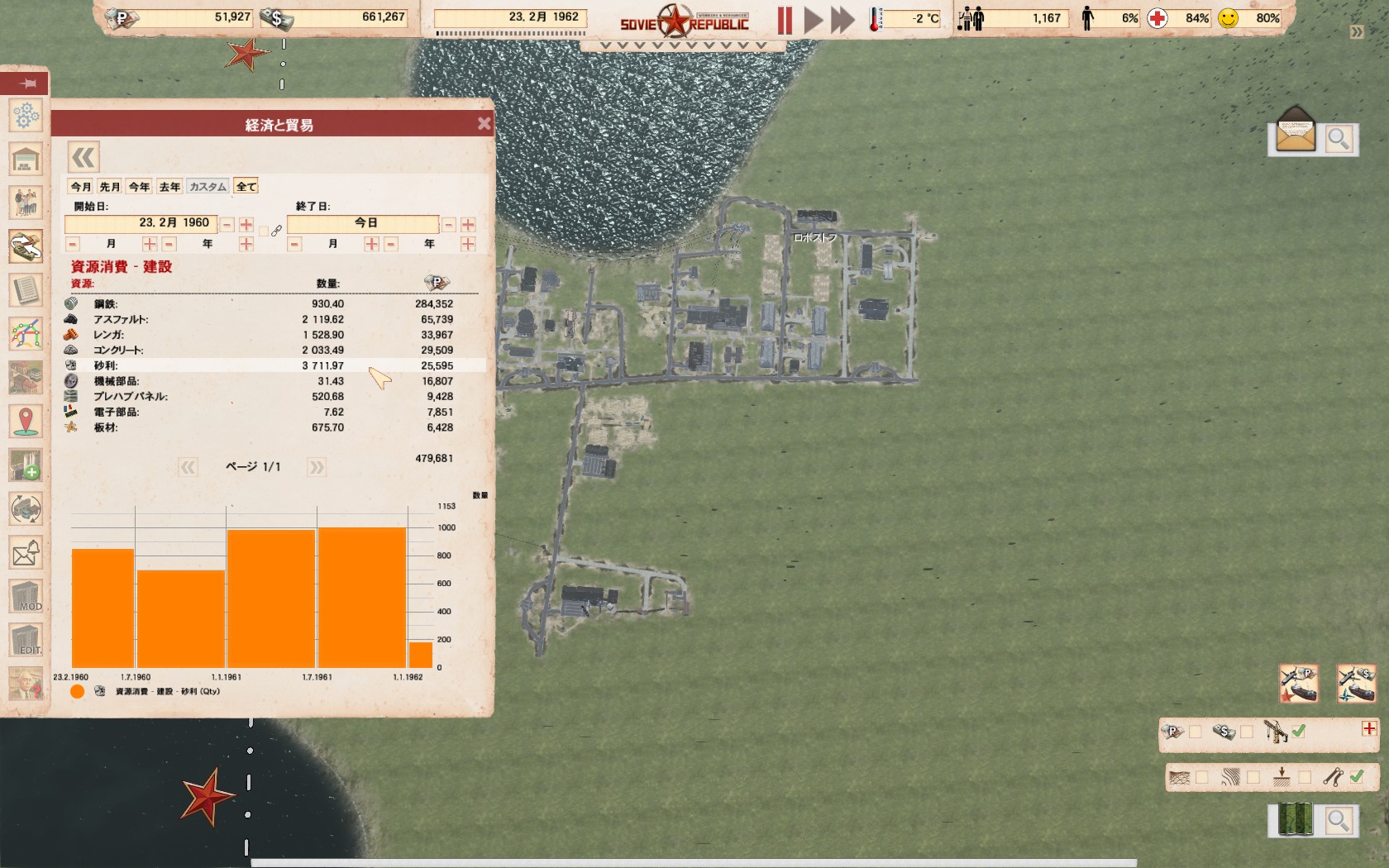The width and height of the screenshot is (1389, 868).
Task: Pause the game
Action: pyautogui.click(x=785, y=20)
